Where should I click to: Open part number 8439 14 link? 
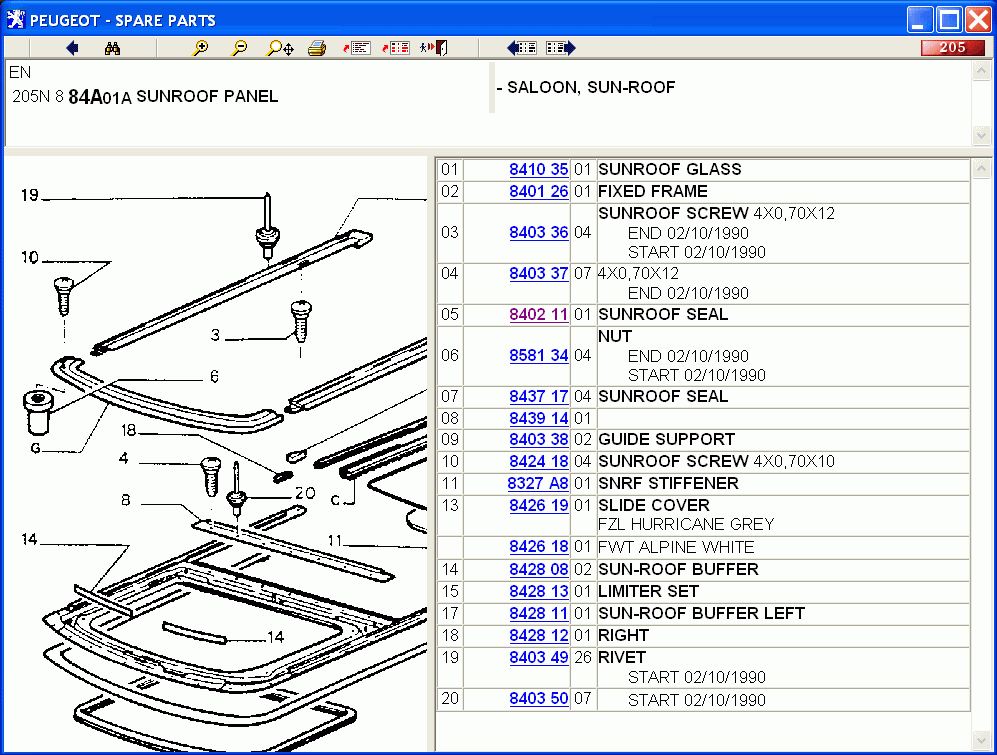pos(539,418)
